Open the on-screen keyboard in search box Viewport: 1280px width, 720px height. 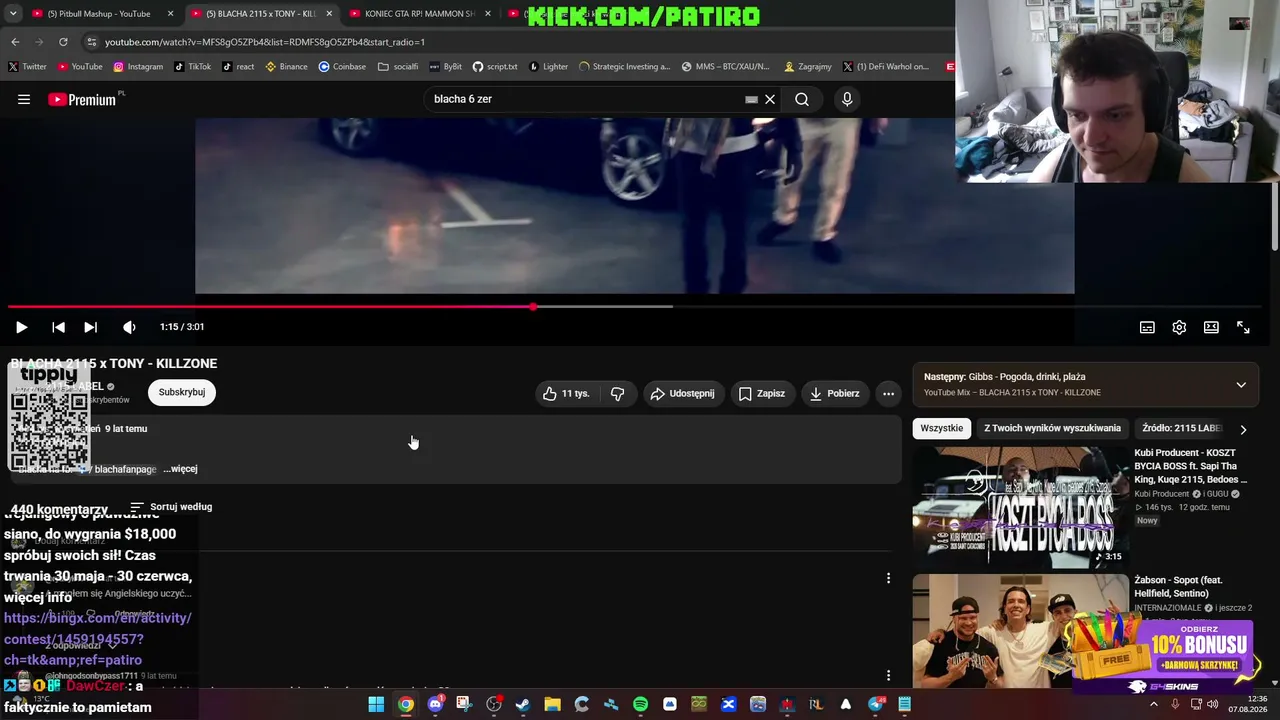pos(751,99)
